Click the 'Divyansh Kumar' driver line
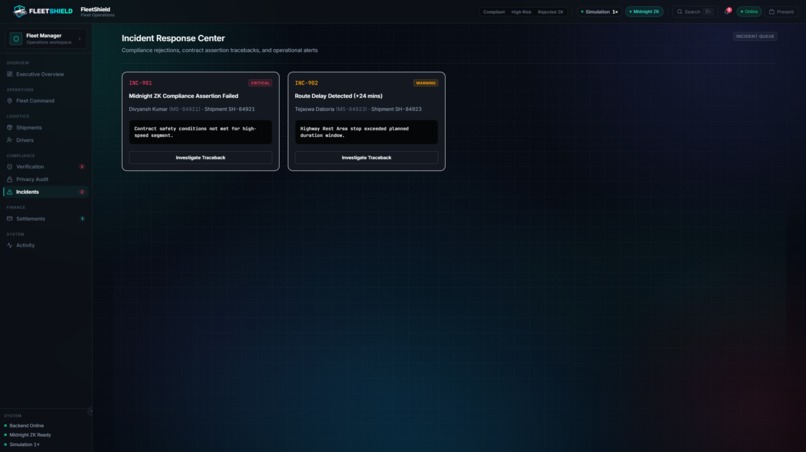 192,109
